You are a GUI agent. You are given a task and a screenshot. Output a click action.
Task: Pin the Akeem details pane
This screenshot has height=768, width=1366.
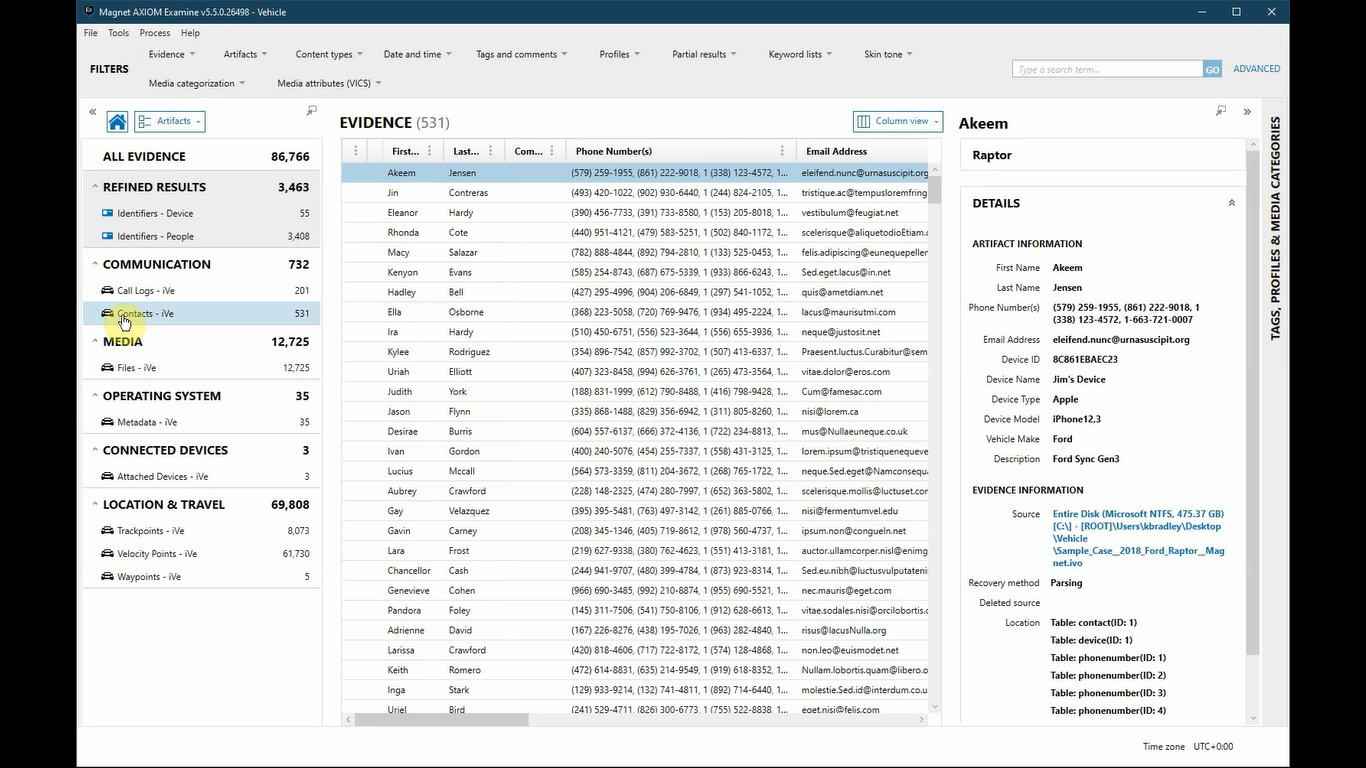coord(1220,110)
